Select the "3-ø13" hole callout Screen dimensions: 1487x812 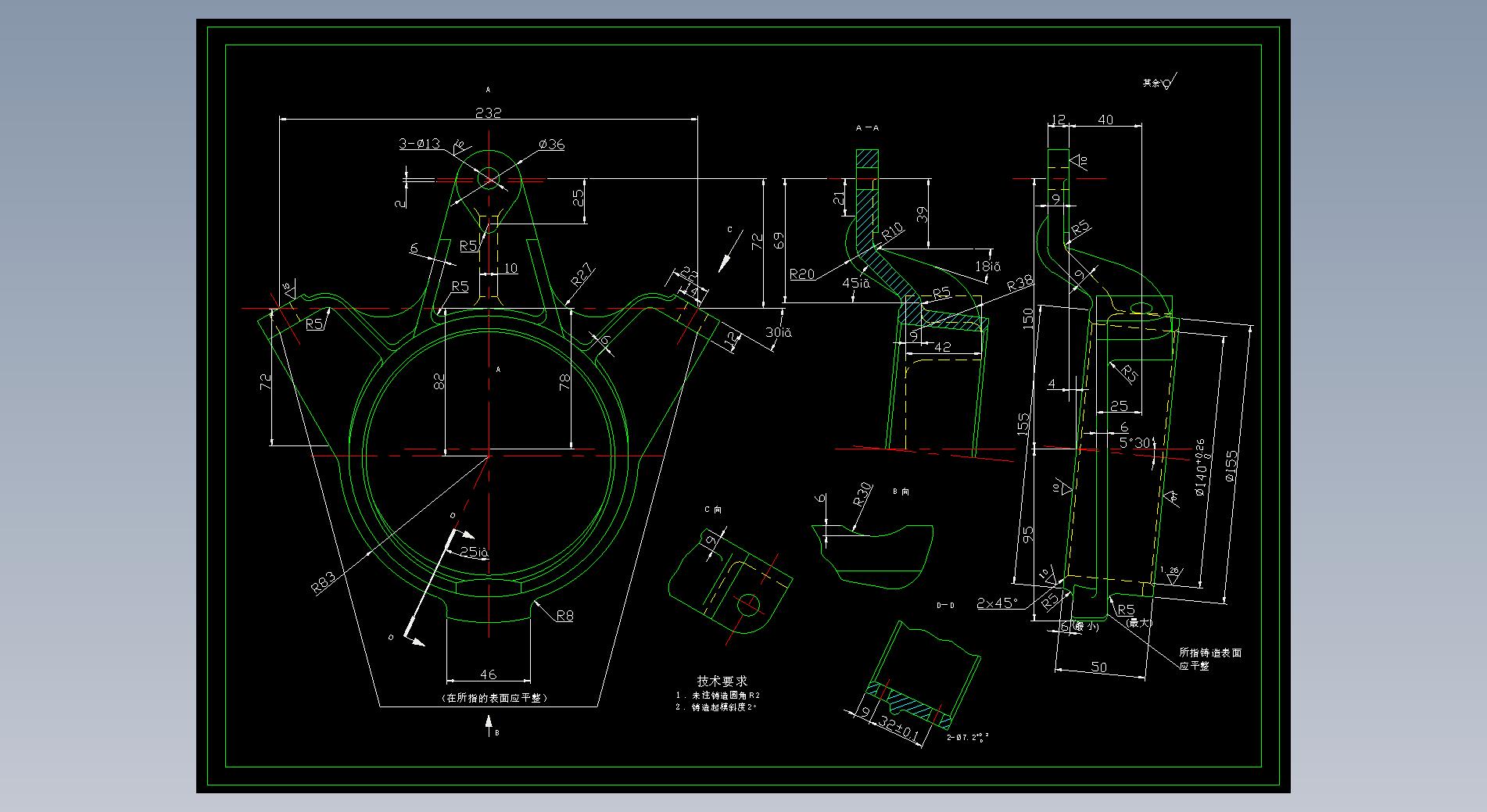point(420,144)
